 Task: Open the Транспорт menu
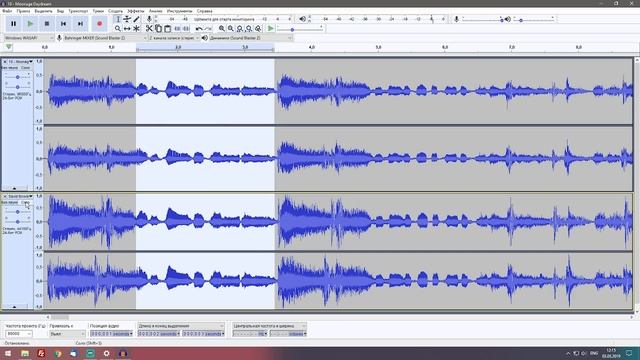tap(78, 11)
